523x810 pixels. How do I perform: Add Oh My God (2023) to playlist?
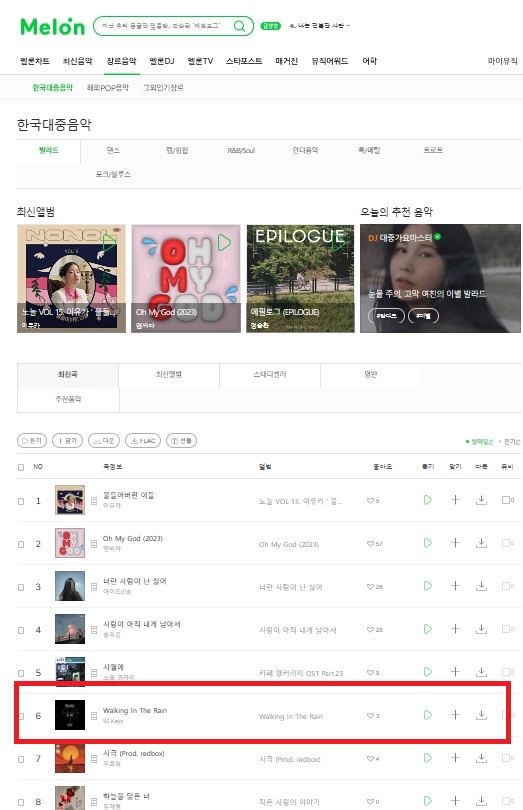(455, 542)
